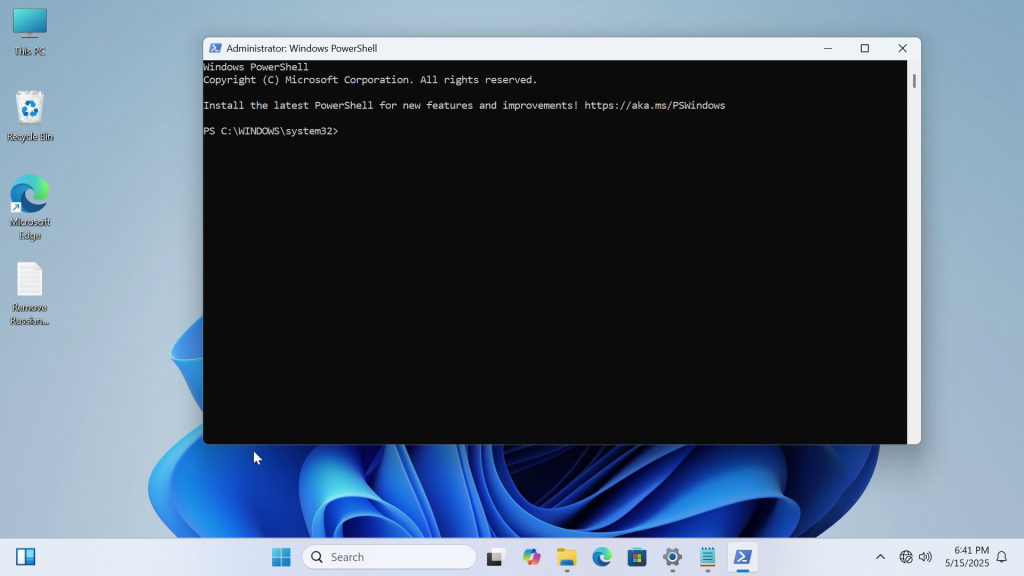Click the taskbar Search box

click(x=389, y=557)
